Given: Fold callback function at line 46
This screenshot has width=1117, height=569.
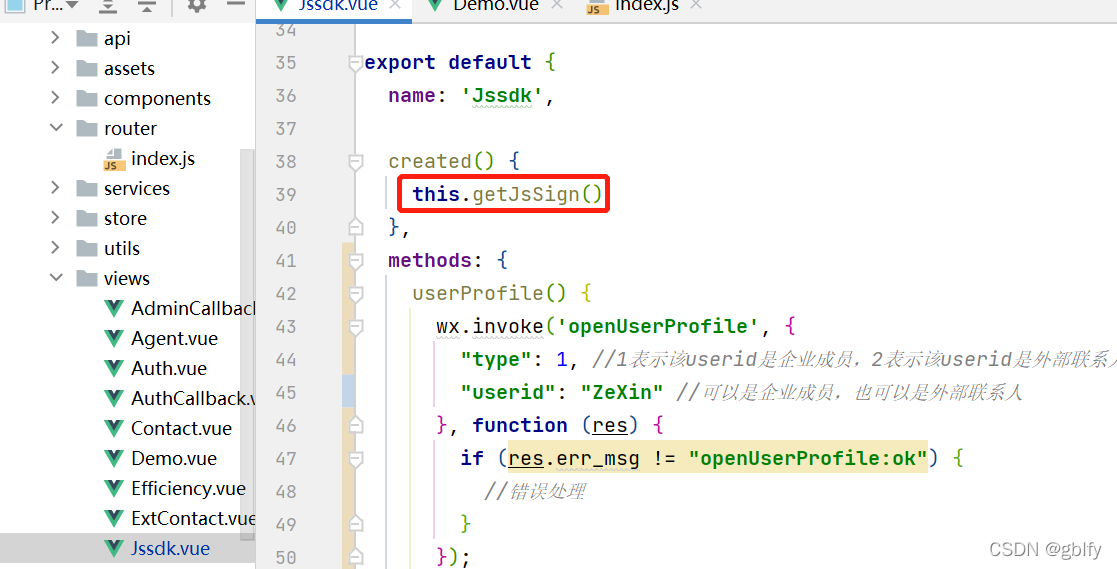Looking at the screenshot, I should point(355,424).
